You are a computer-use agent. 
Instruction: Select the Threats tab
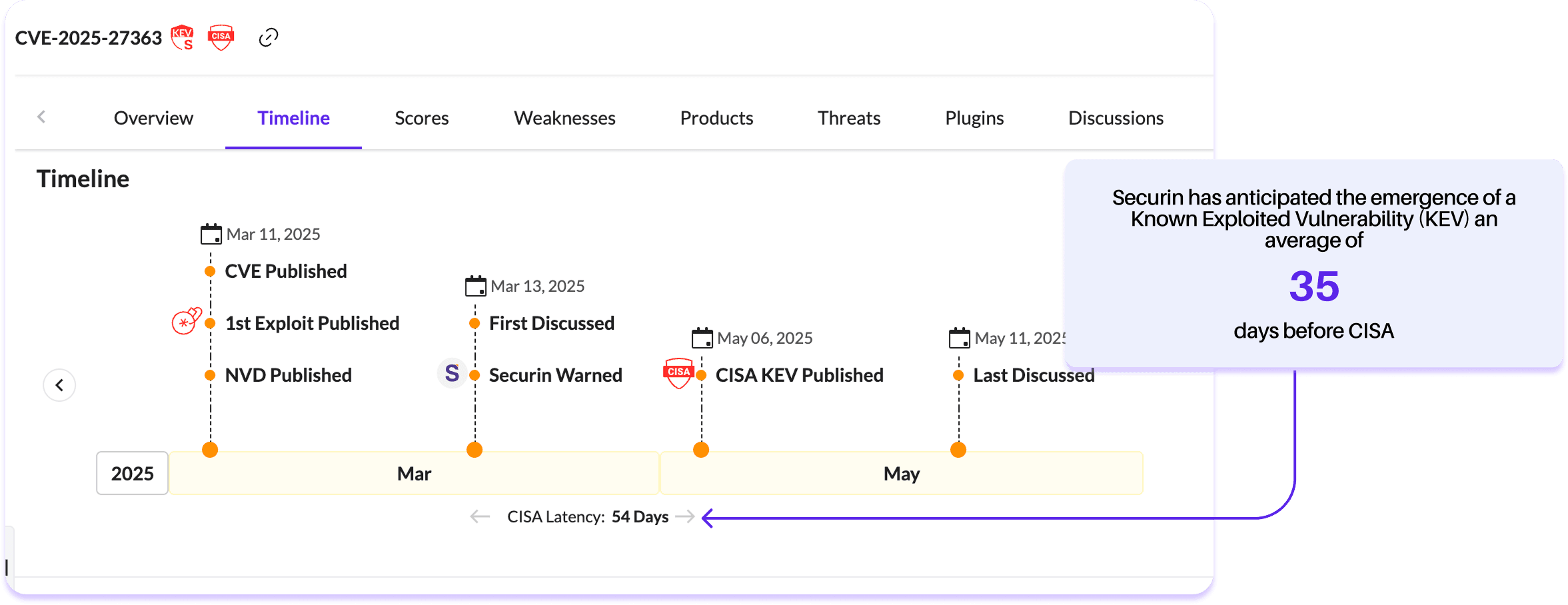(848, 118)
